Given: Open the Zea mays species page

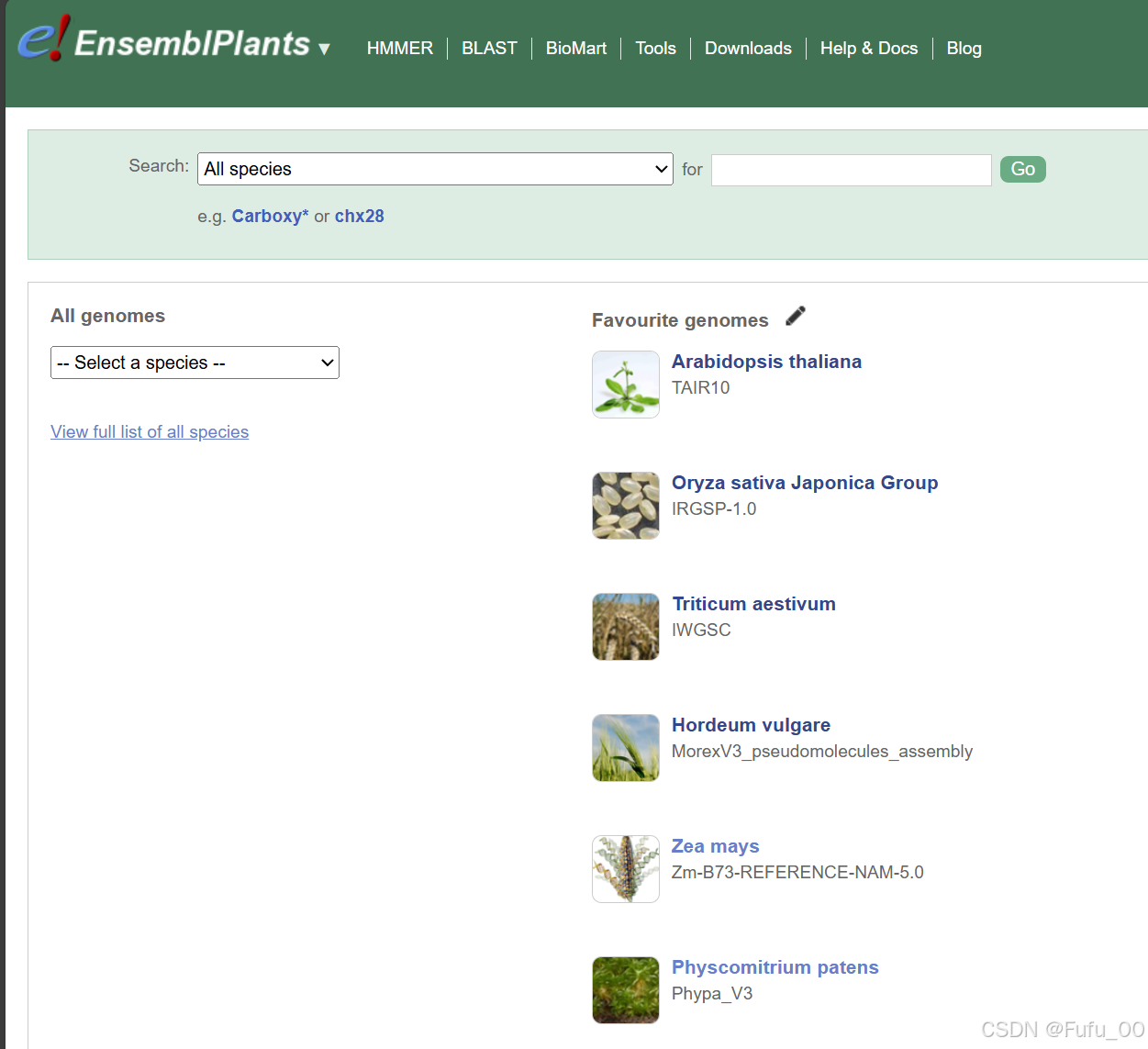Looking at the screenshot, I should coord(715,845).
